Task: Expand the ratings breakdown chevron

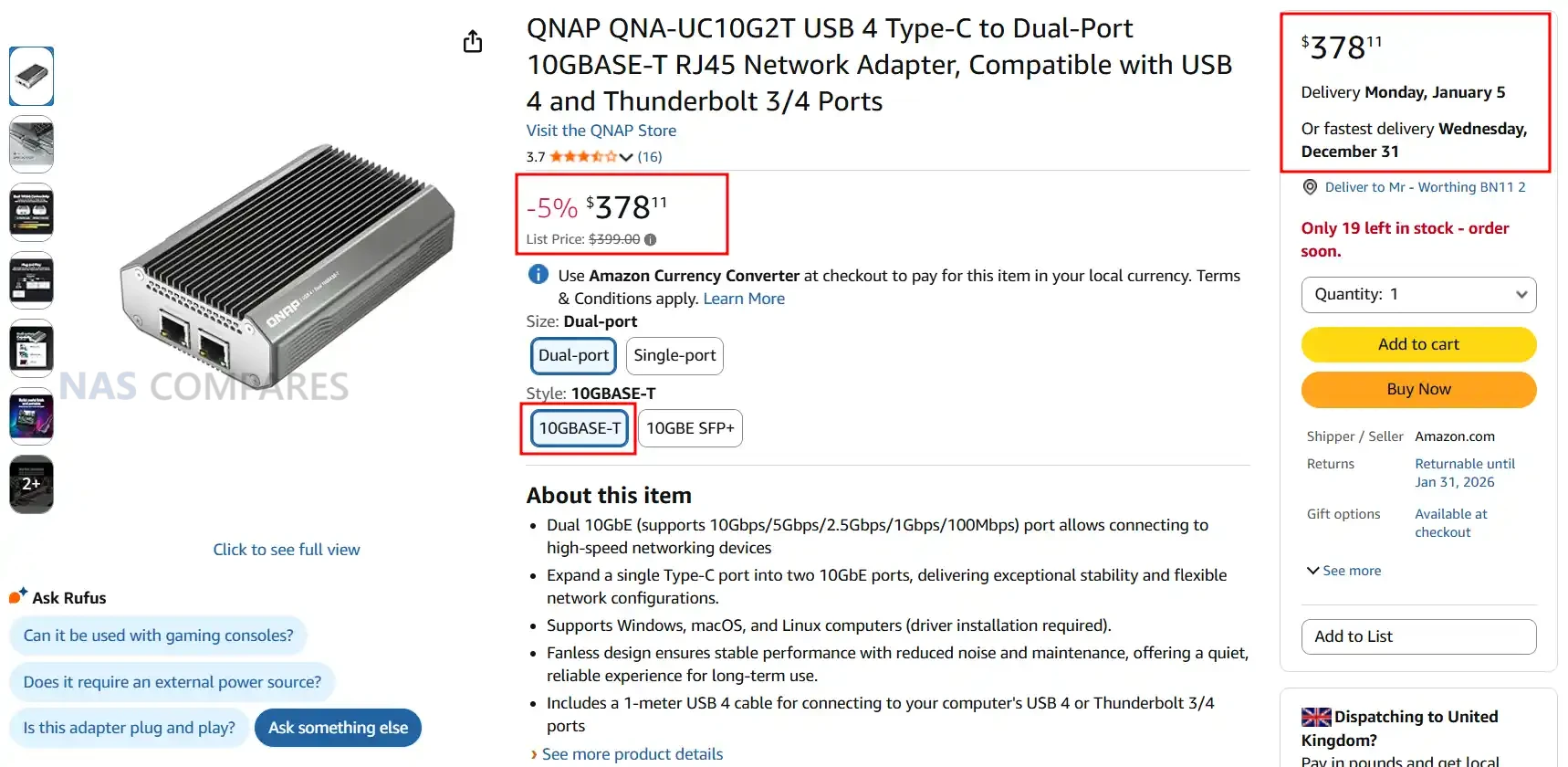Action: coord(626,157)
